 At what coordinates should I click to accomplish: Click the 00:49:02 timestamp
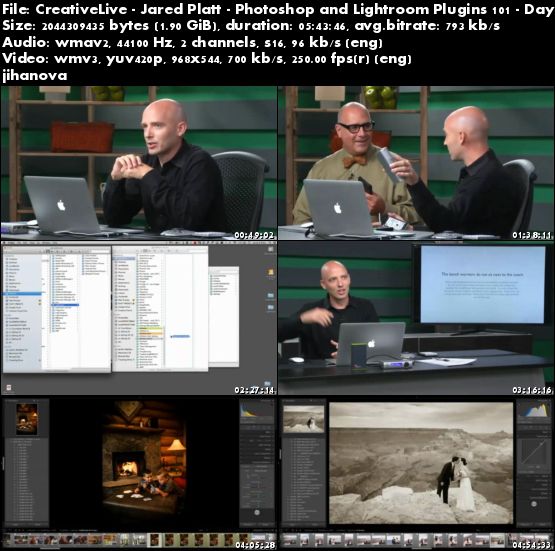tap(254, 235)
